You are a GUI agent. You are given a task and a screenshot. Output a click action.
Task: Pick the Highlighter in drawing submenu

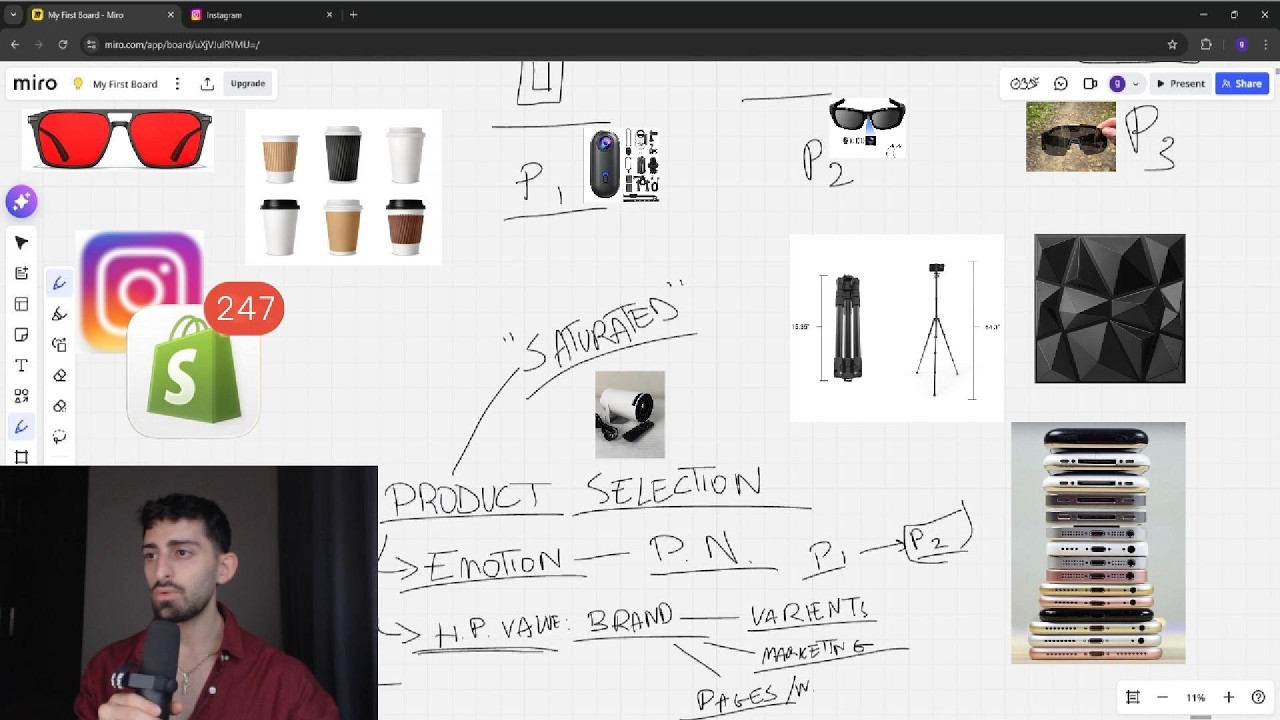tap(59, 314)
